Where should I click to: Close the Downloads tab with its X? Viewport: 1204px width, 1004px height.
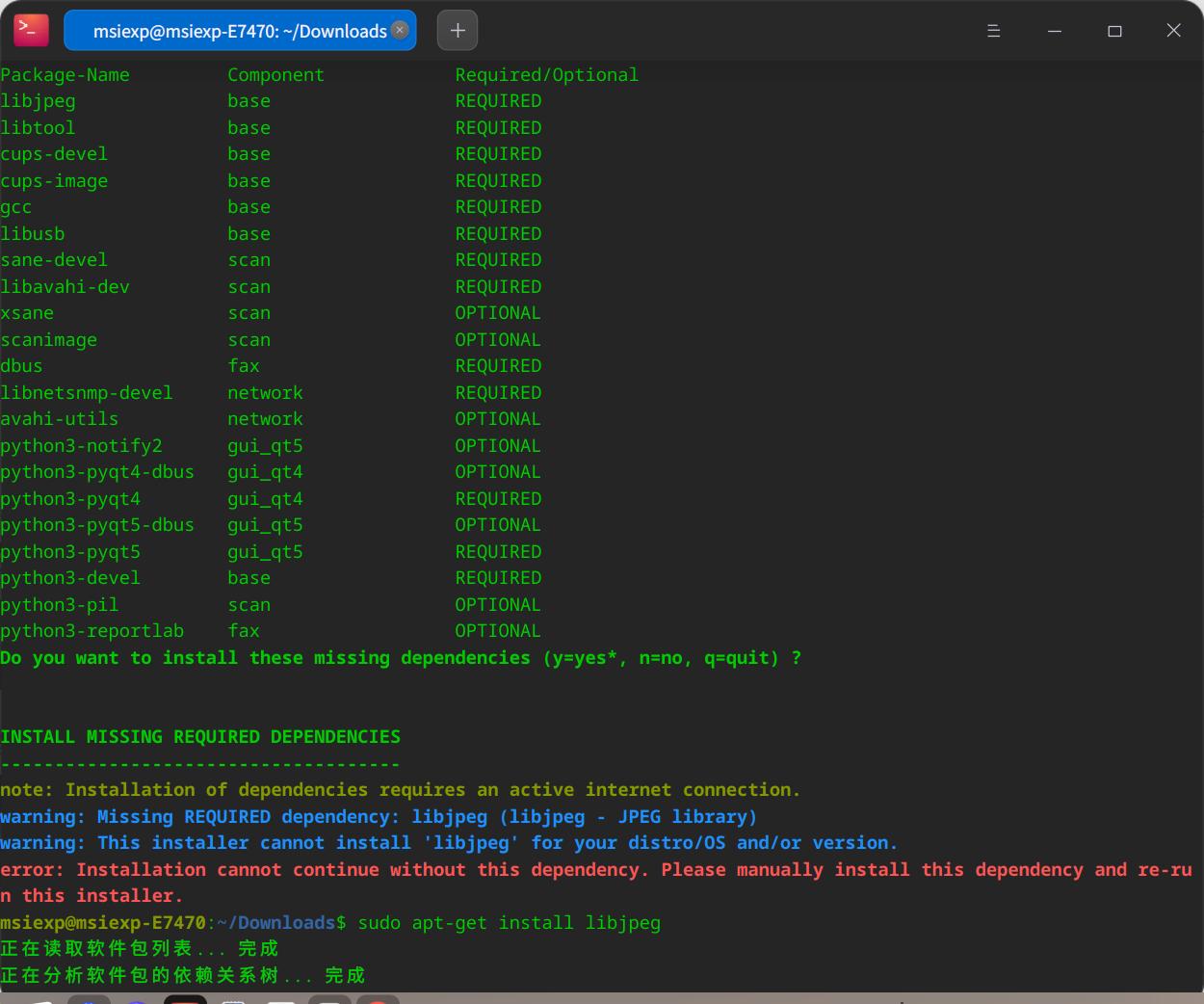tap(400, 30)
